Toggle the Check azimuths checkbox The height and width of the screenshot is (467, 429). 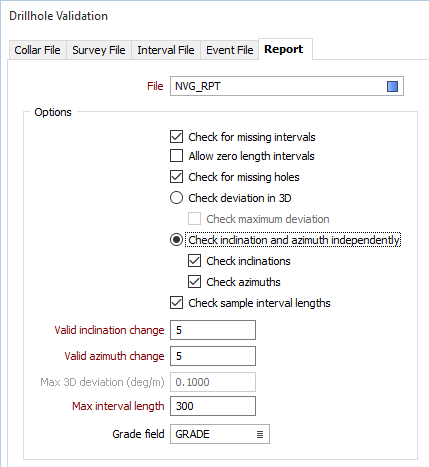[x=194, y=282]
